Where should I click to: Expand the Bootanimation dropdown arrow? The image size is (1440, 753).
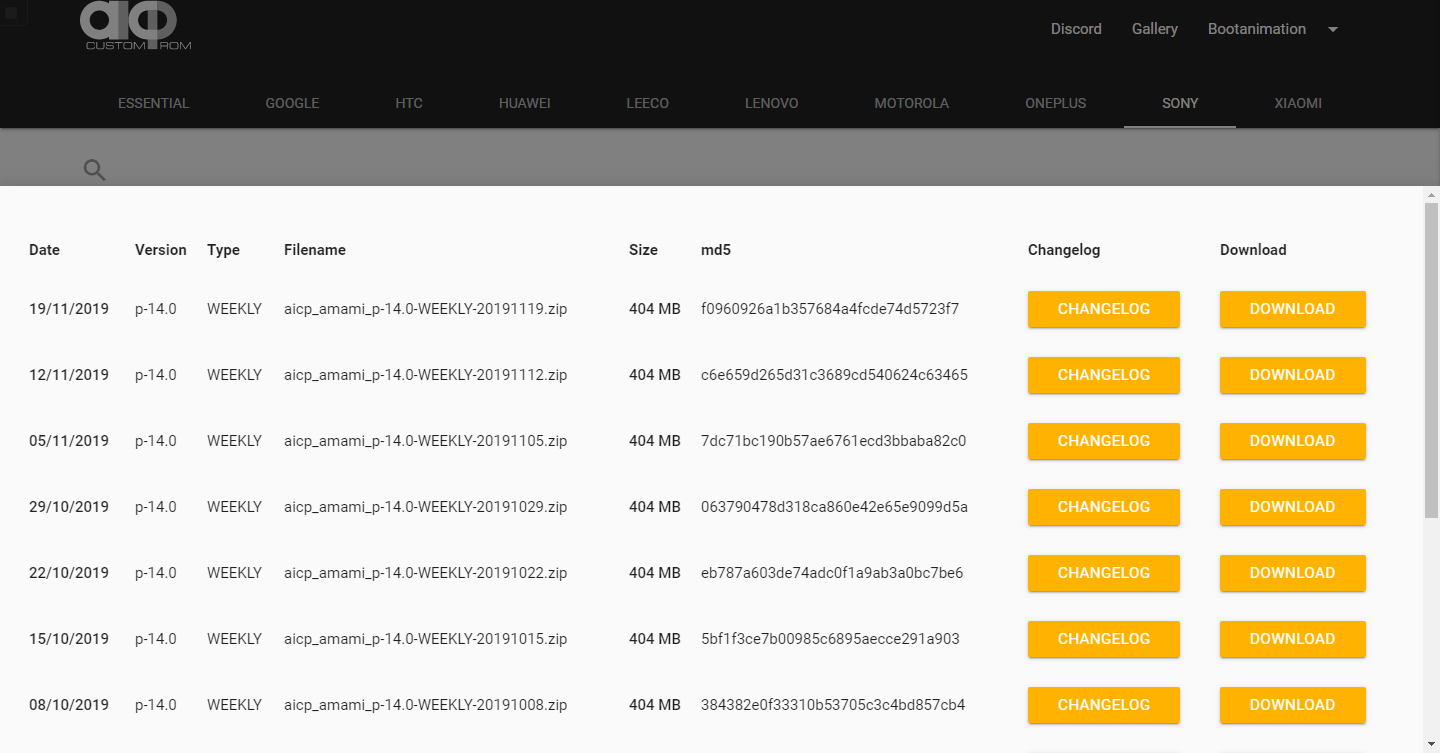(x=1333, y=29)
